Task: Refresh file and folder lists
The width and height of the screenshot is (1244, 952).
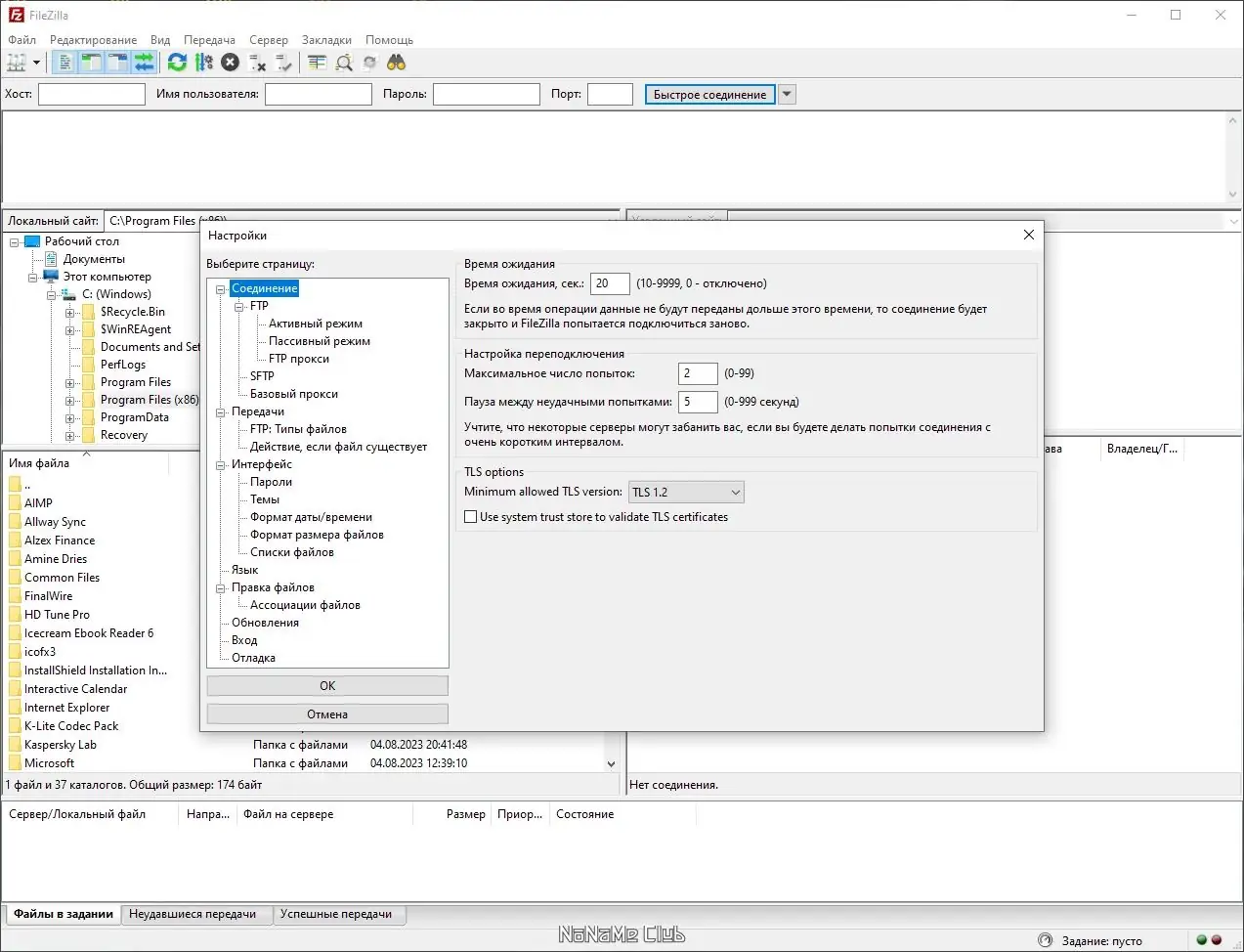Action: coord(177,63)
